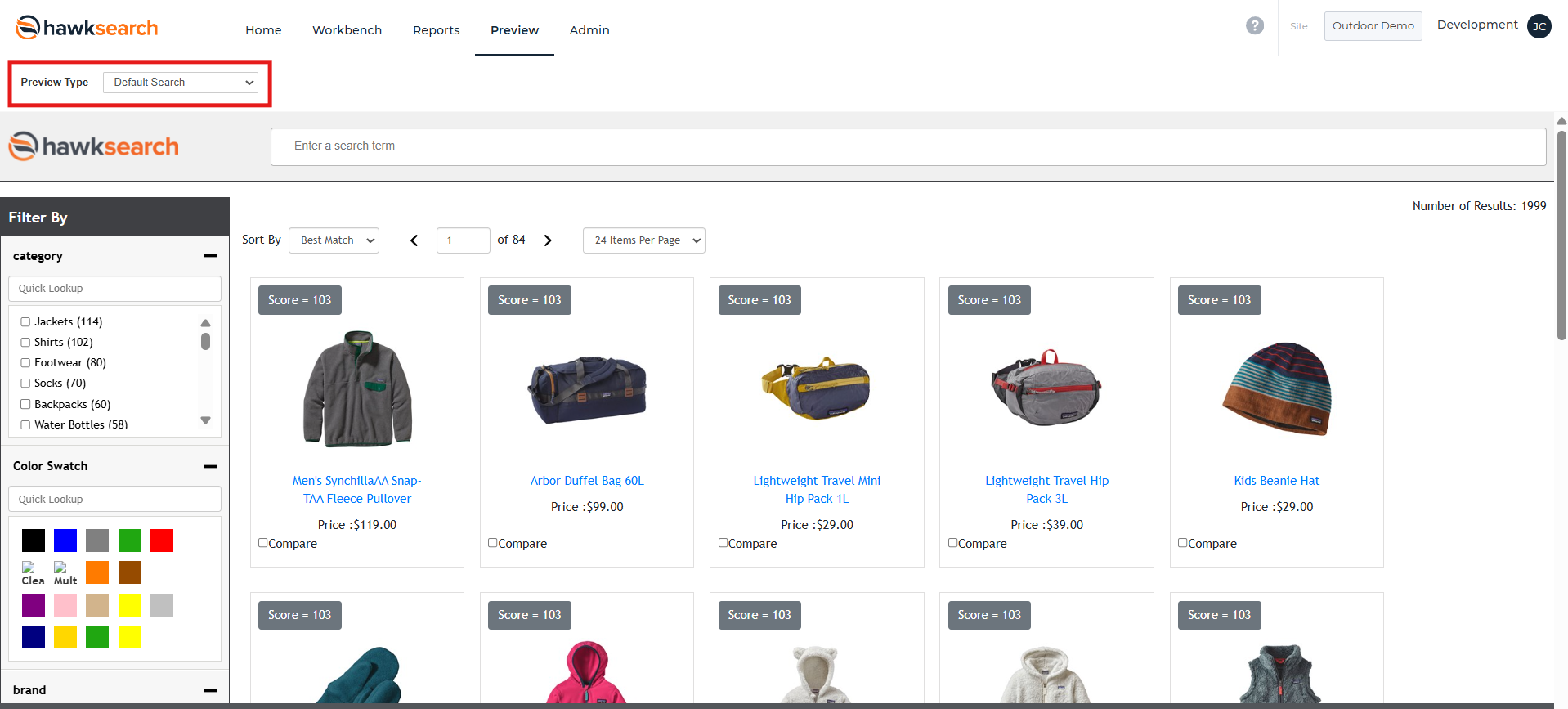1568x709 pixels.
Task: Check the Jackets category filter
Action: click(25, 322)
